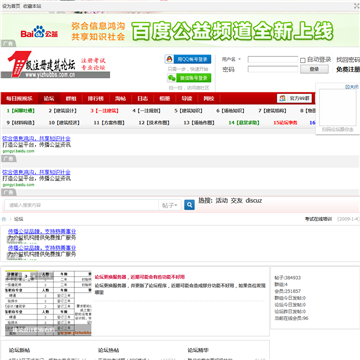Open the 官方qq群 button in navbar
Screen dimensions: 360x360
pyautogui.click(x=294, y=98)
